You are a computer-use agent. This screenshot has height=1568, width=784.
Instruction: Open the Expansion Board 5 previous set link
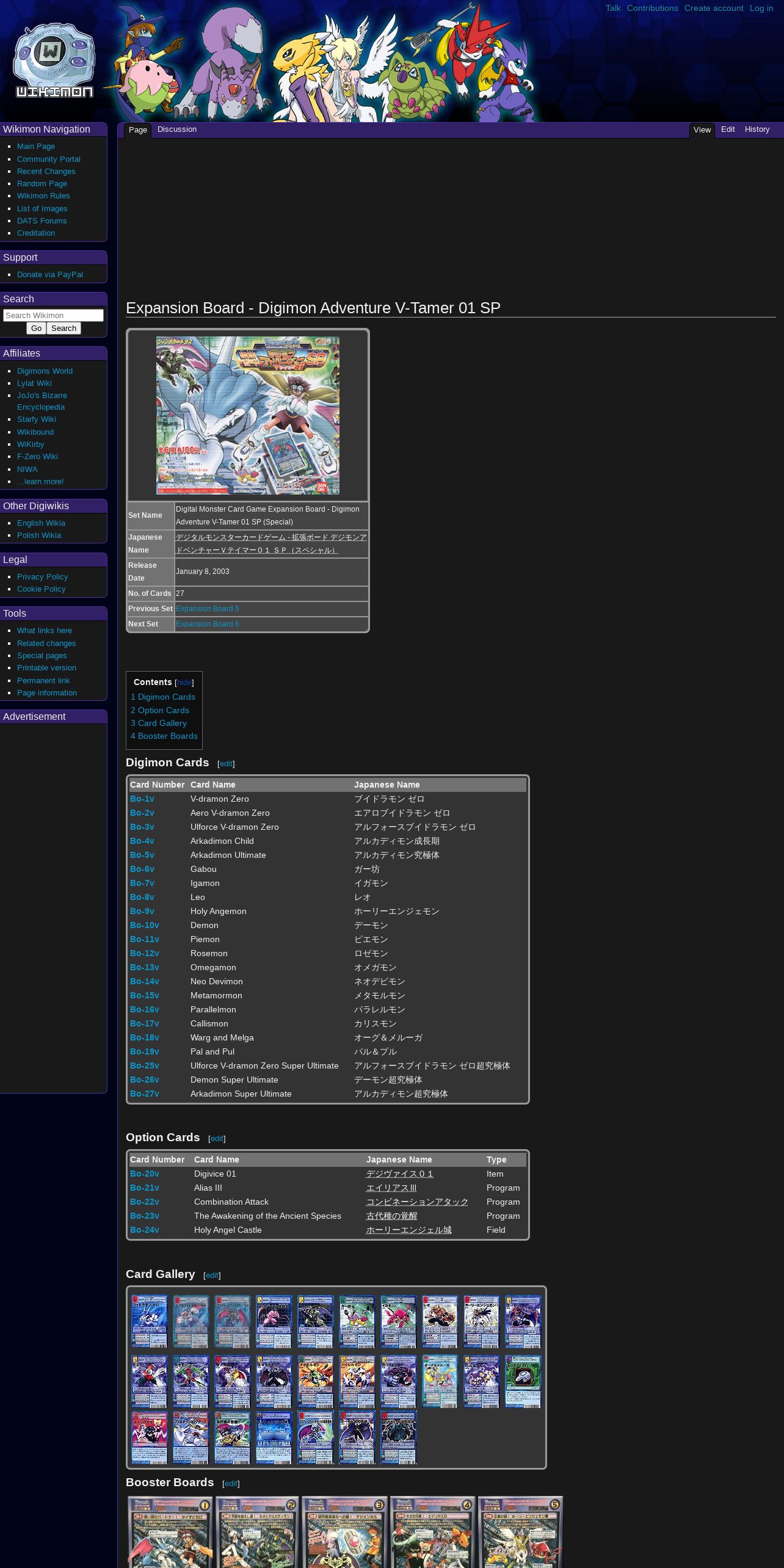[208, 609]
